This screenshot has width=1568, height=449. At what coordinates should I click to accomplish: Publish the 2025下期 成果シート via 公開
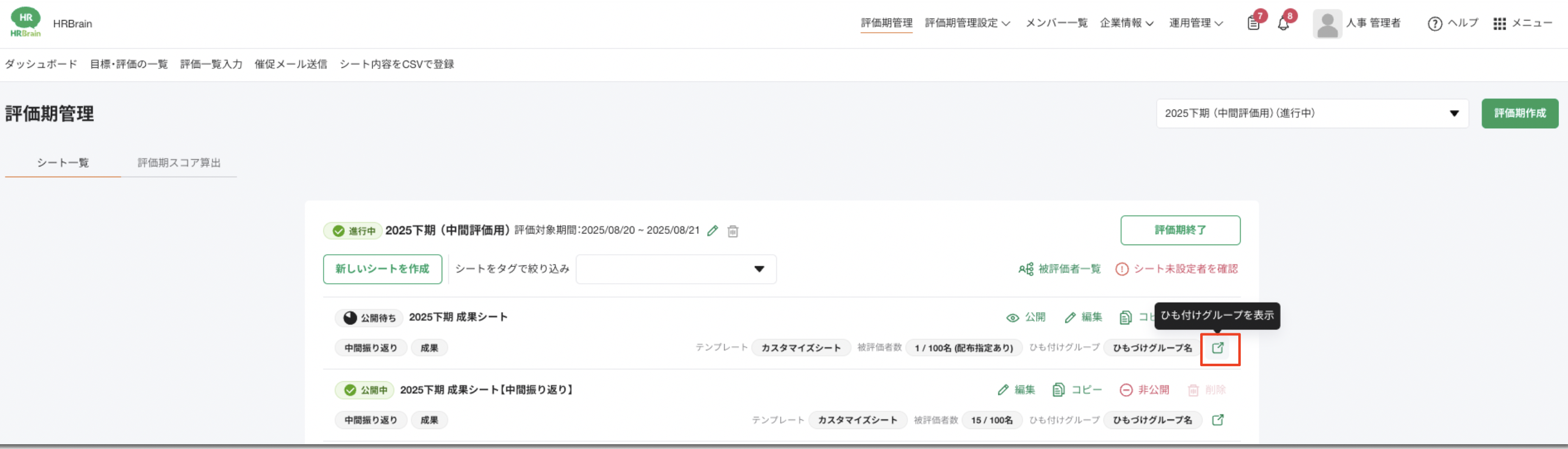point(1025,318)
